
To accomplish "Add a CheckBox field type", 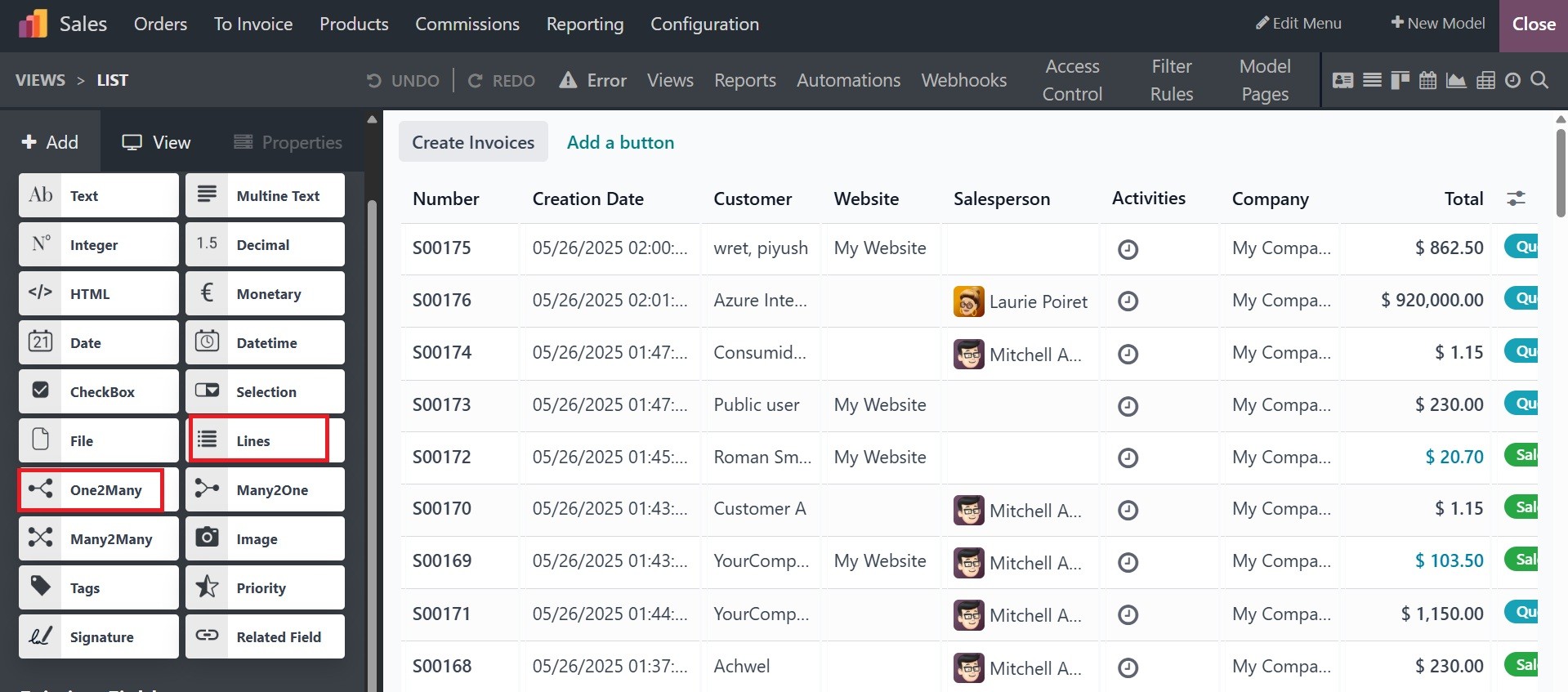I will point(99,391).
